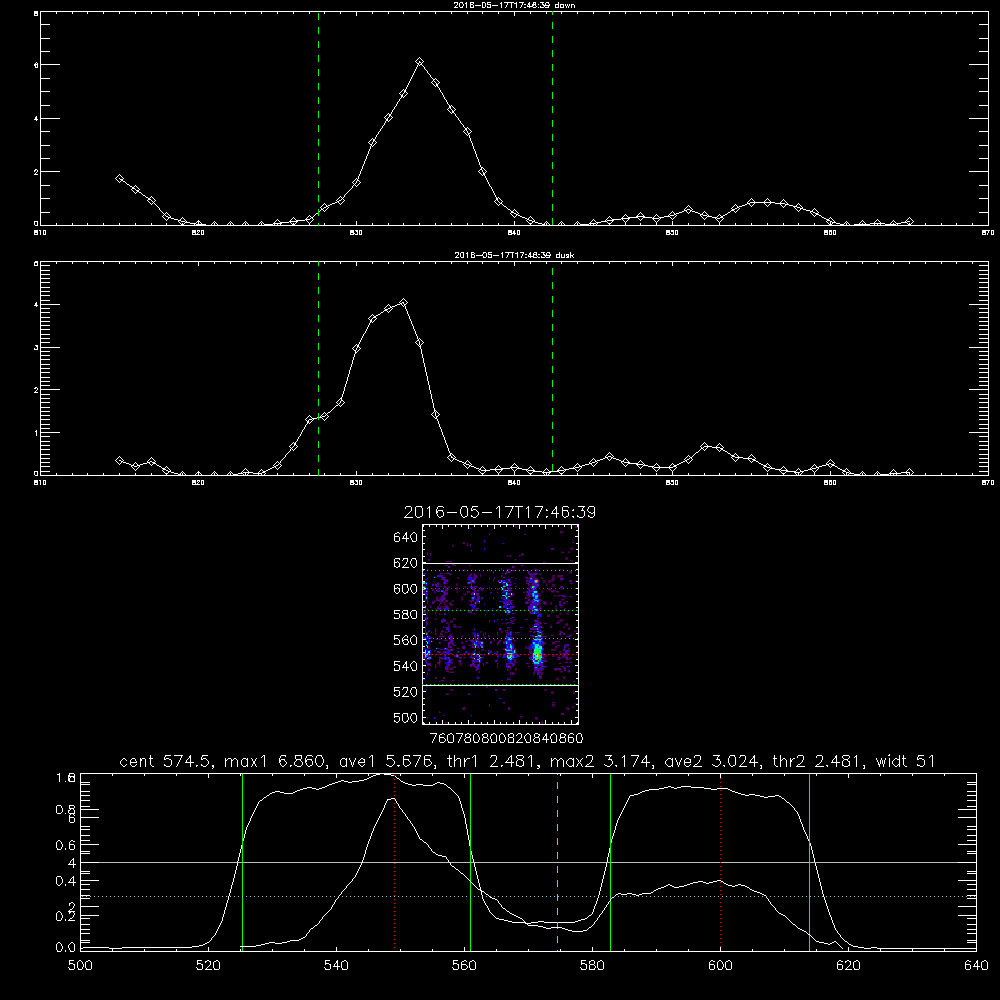Image resolution: width=1000 pixels, height=1000 pixels.
Task: Click the first diamond data point in dawn plot
Action: [119, 179]
